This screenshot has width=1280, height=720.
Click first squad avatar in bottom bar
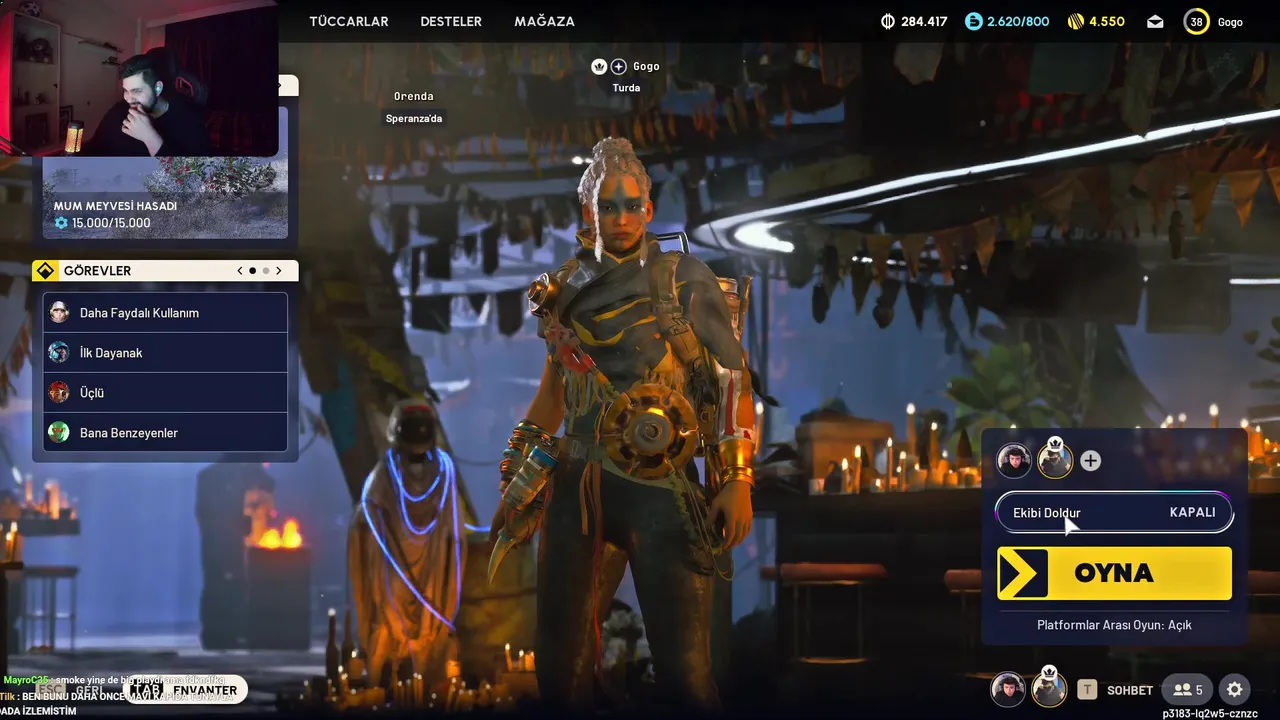point(1008,689)
